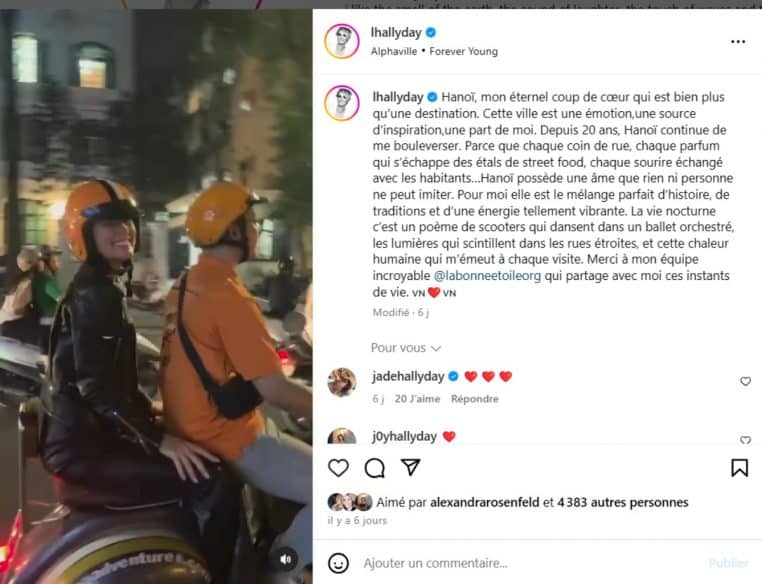
Task: Save the post with the bookmark icon
Action: tap(739, 468)
